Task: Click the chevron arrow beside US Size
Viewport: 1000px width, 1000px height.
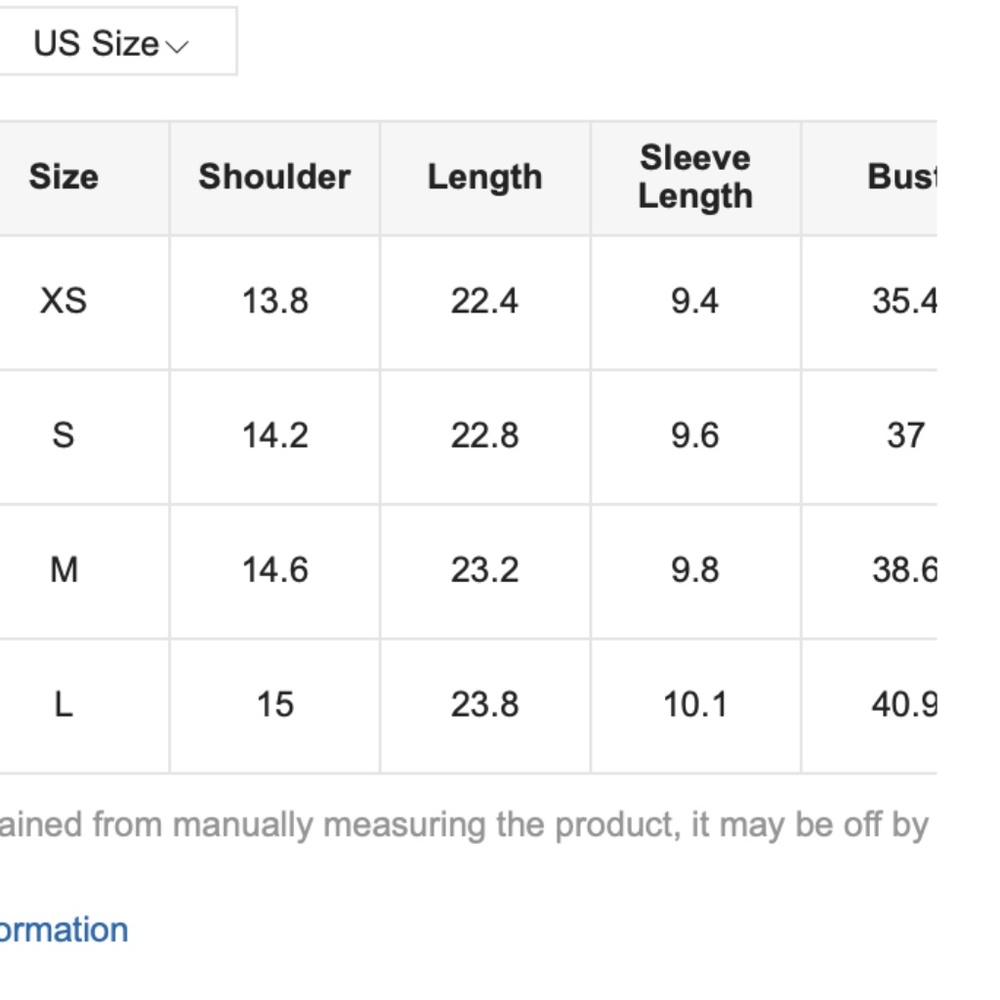Action: tap(177, 46)
